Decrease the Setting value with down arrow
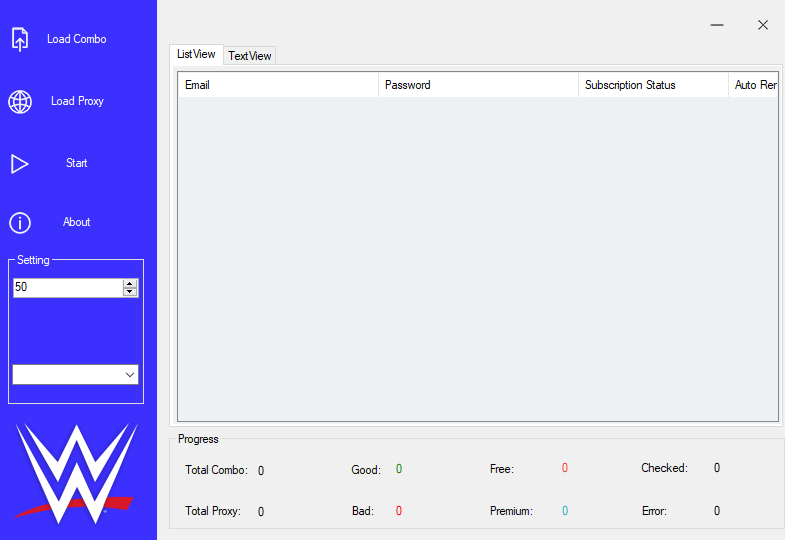Viewport: 785px width, 540px height. 130,292
